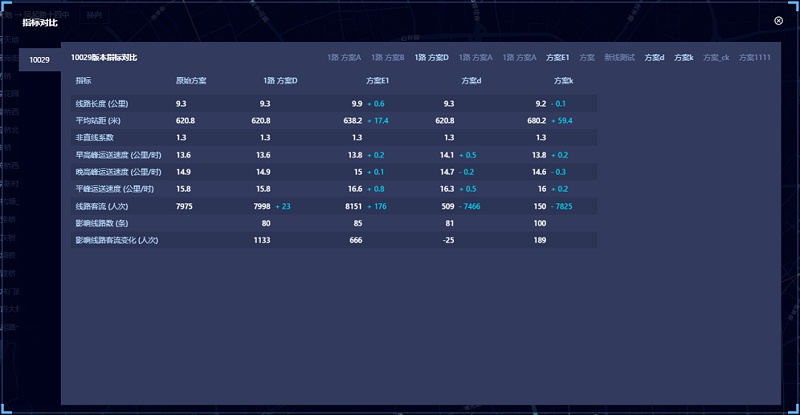
Task: Toggle 方案d in the top plan selector
Action: (654, 57)
